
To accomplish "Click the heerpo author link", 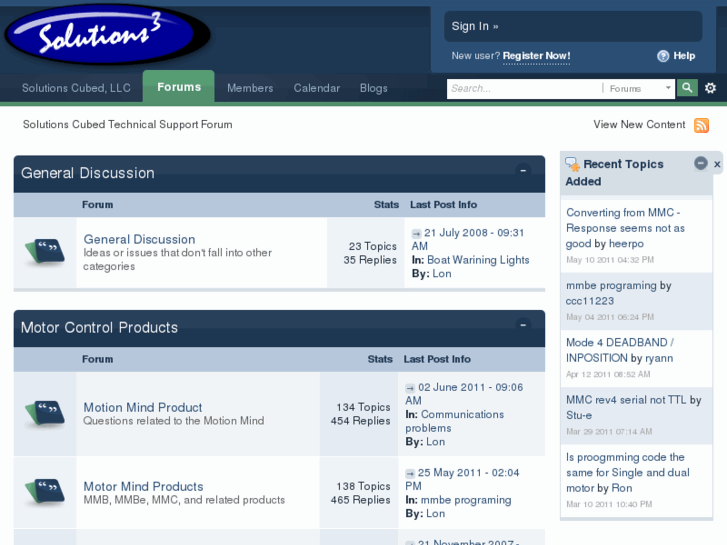I will pos(626,244).
